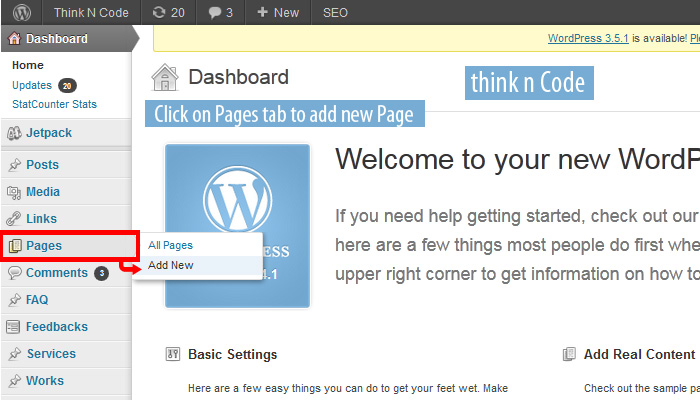The image size is (700, 400).
Task: Click the updates refresh icon showing 20
Action: [158, 12]
